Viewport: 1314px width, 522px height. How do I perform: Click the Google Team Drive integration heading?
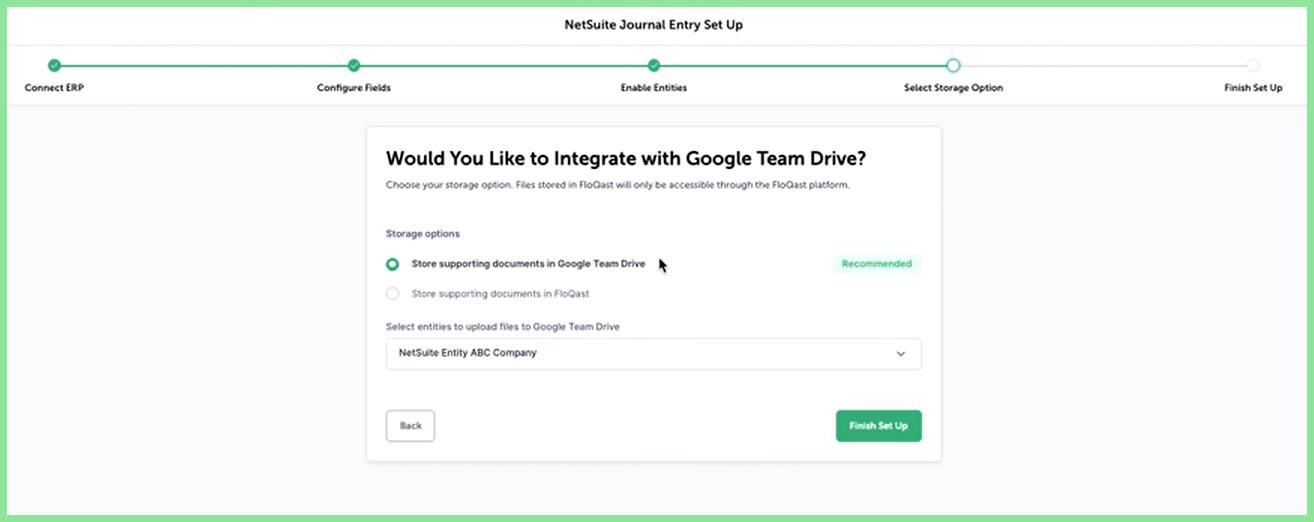pyautogui.click(x=626, y=158)
